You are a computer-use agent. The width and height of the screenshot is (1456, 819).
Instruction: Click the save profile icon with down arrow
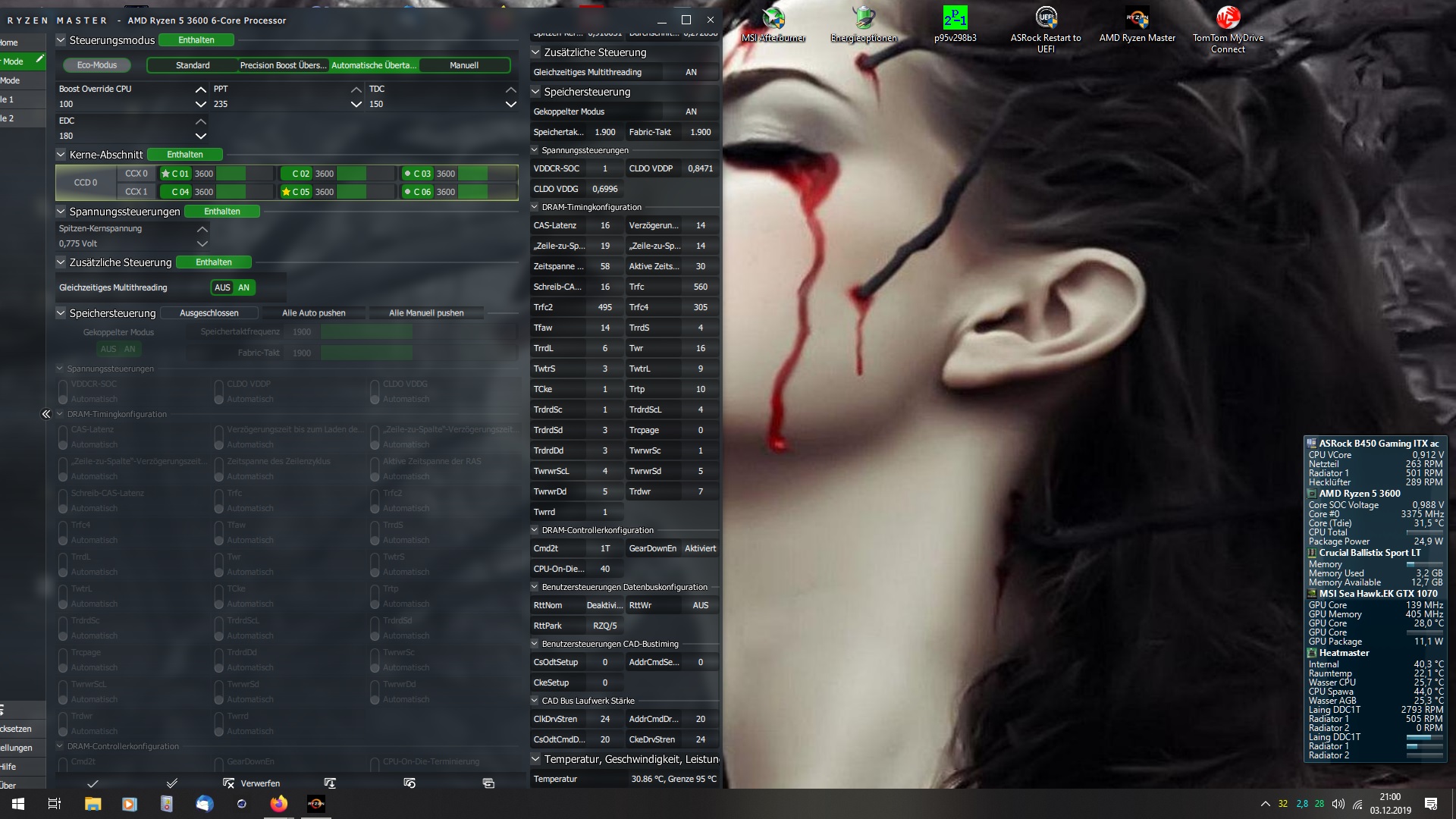click(x=330, y=783)
